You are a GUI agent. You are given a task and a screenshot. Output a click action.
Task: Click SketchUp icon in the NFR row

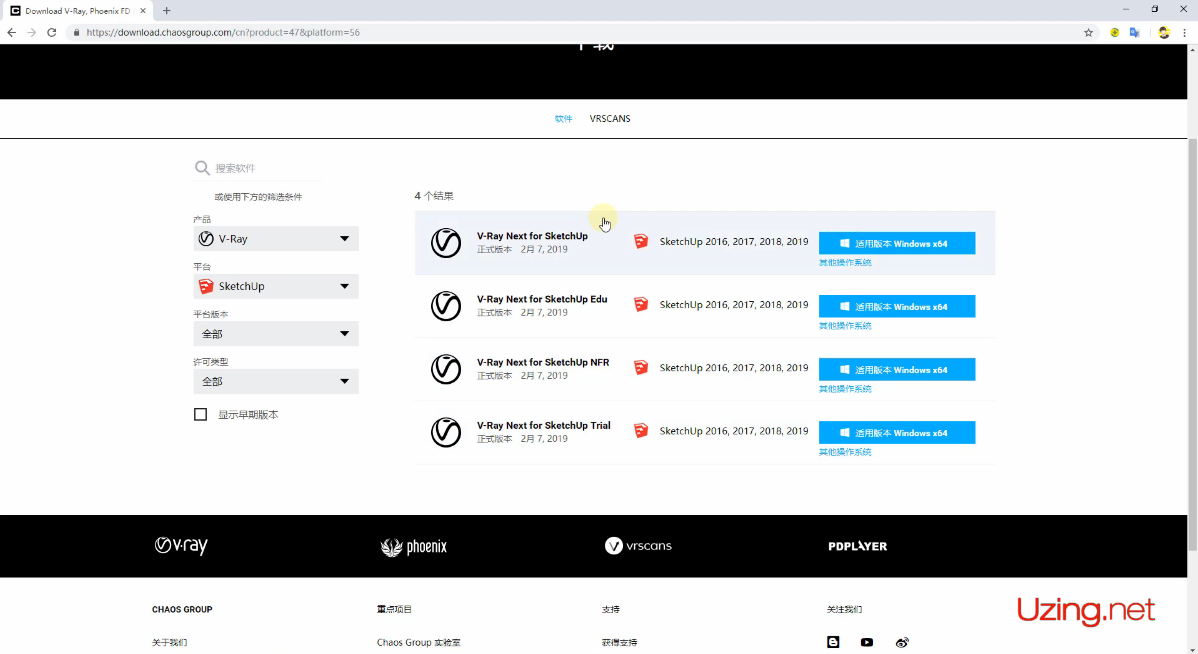pos(640,367)
